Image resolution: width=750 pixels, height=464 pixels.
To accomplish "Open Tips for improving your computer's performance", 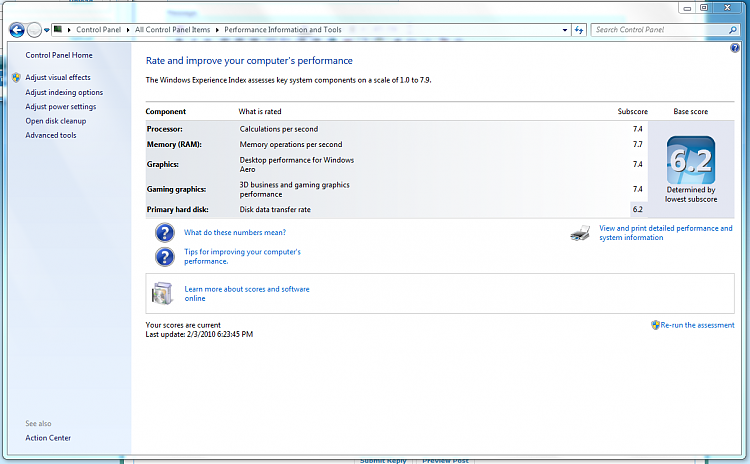I will coord(243,256).
